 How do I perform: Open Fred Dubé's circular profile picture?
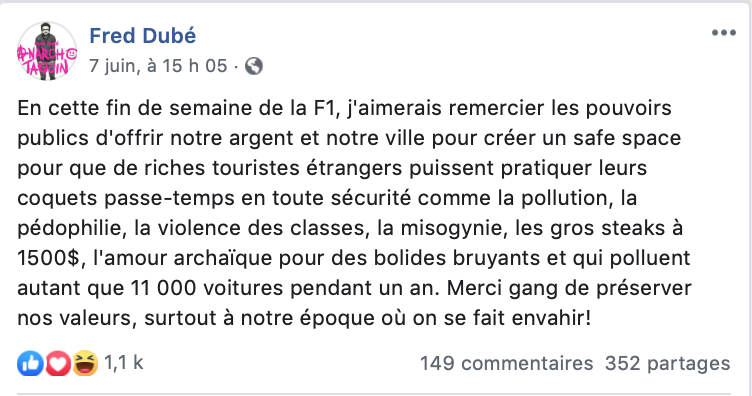click(x=47, y=51)
